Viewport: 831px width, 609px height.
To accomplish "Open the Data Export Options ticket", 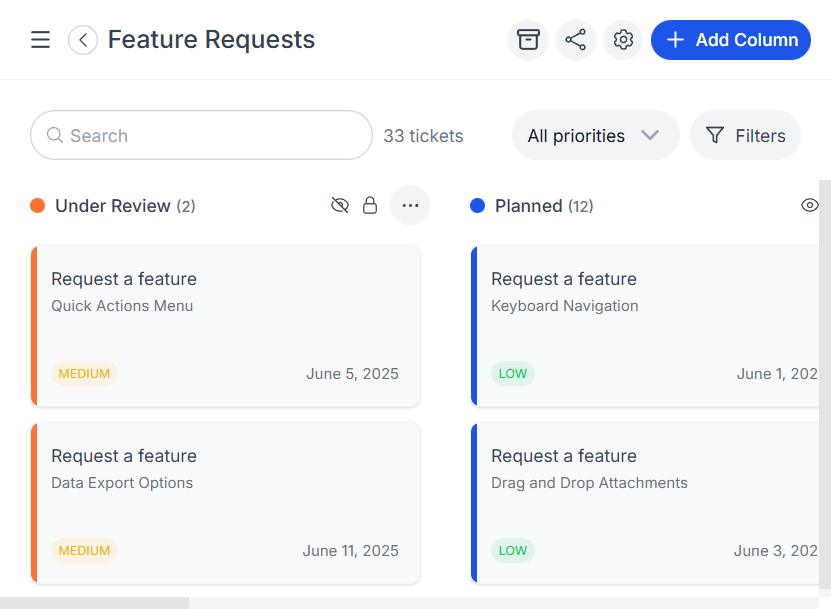I will click(226, 503).
